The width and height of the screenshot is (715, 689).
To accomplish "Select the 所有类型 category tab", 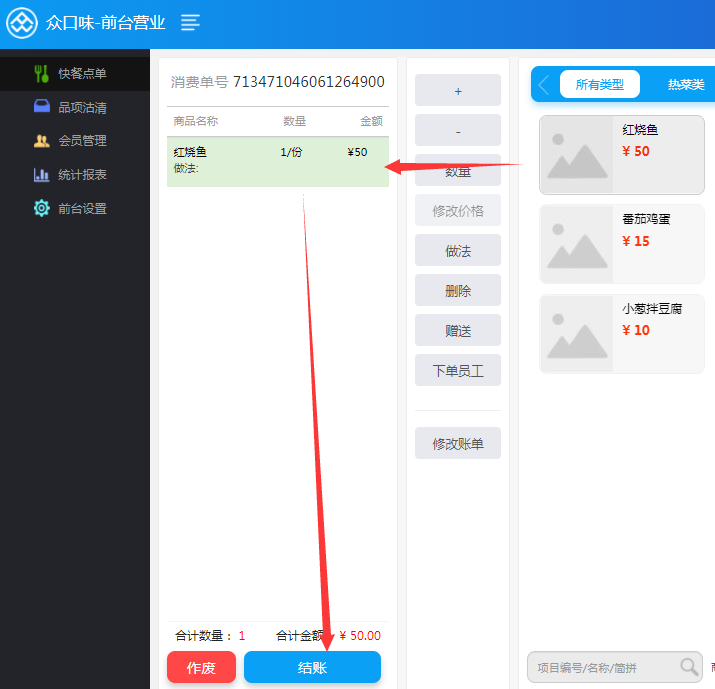I will 600,84.
